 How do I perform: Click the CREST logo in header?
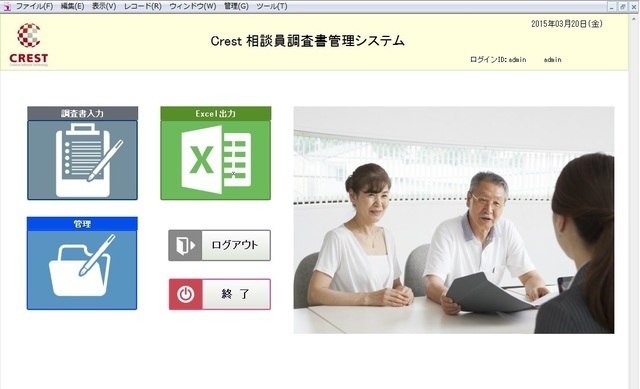(x=29, y=44)
